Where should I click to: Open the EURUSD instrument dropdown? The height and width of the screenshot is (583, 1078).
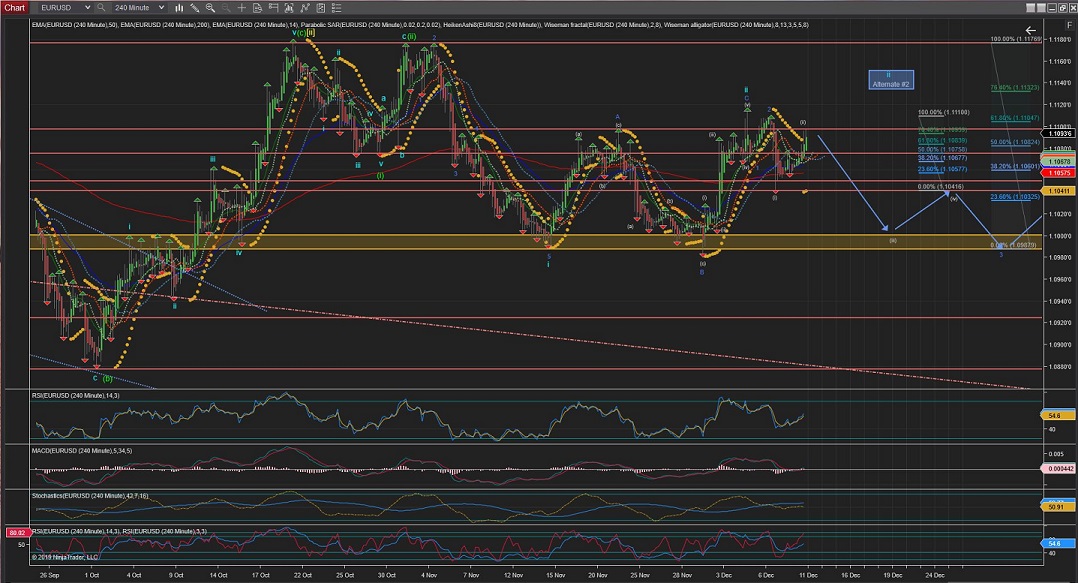[x=65, y=8]
